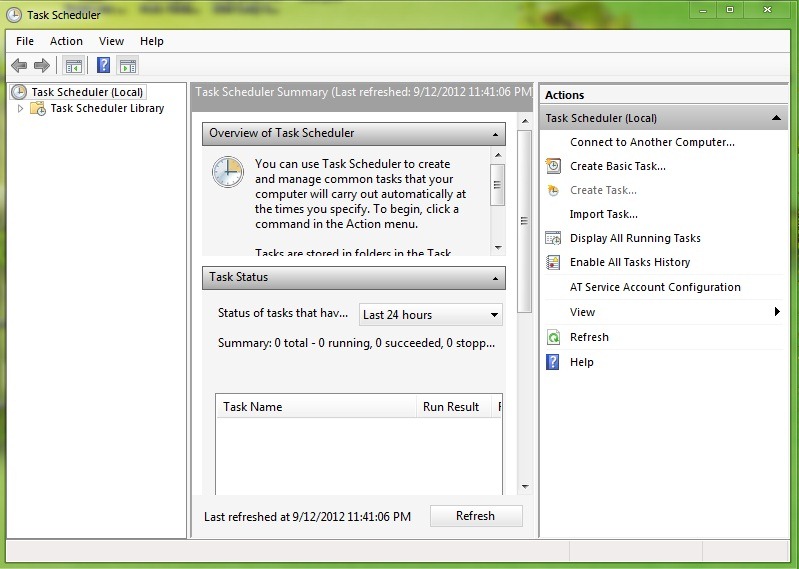The height and width of the screenshot is (569, 799).
Task: Open the Help menu in menu bar
Action: pos(152,41)
